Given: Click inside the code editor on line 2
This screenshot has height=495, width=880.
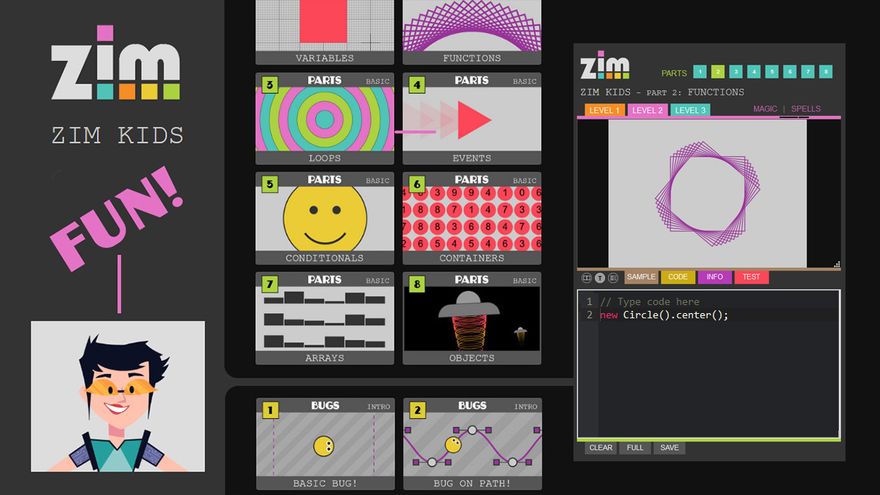Looking at the screenshot, I should (664, 315).
